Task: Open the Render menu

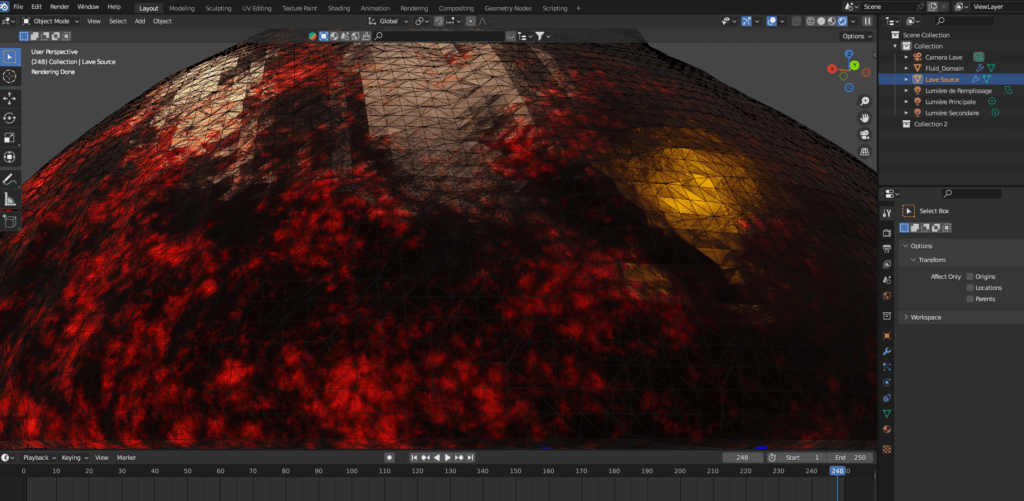Action: tap(60, 7)
